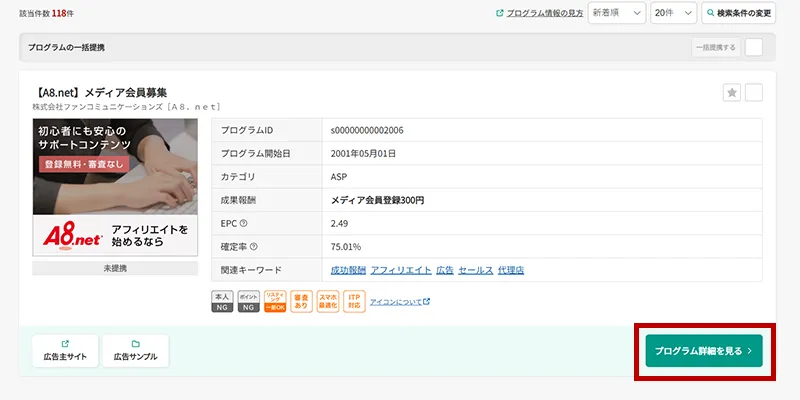The width and height of the screenshot is (800, 400).
Task: Click the 該当件数 118件 count text
Action: 46,14
